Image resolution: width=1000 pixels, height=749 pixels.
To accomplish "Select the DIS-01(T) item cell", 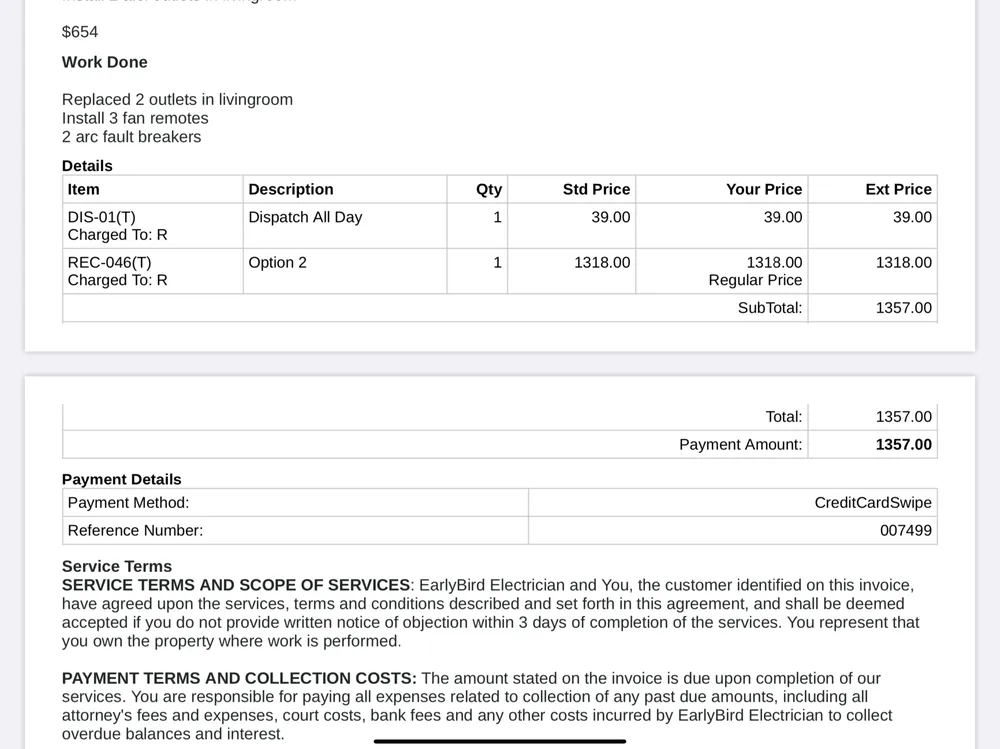I will point(101,217).
